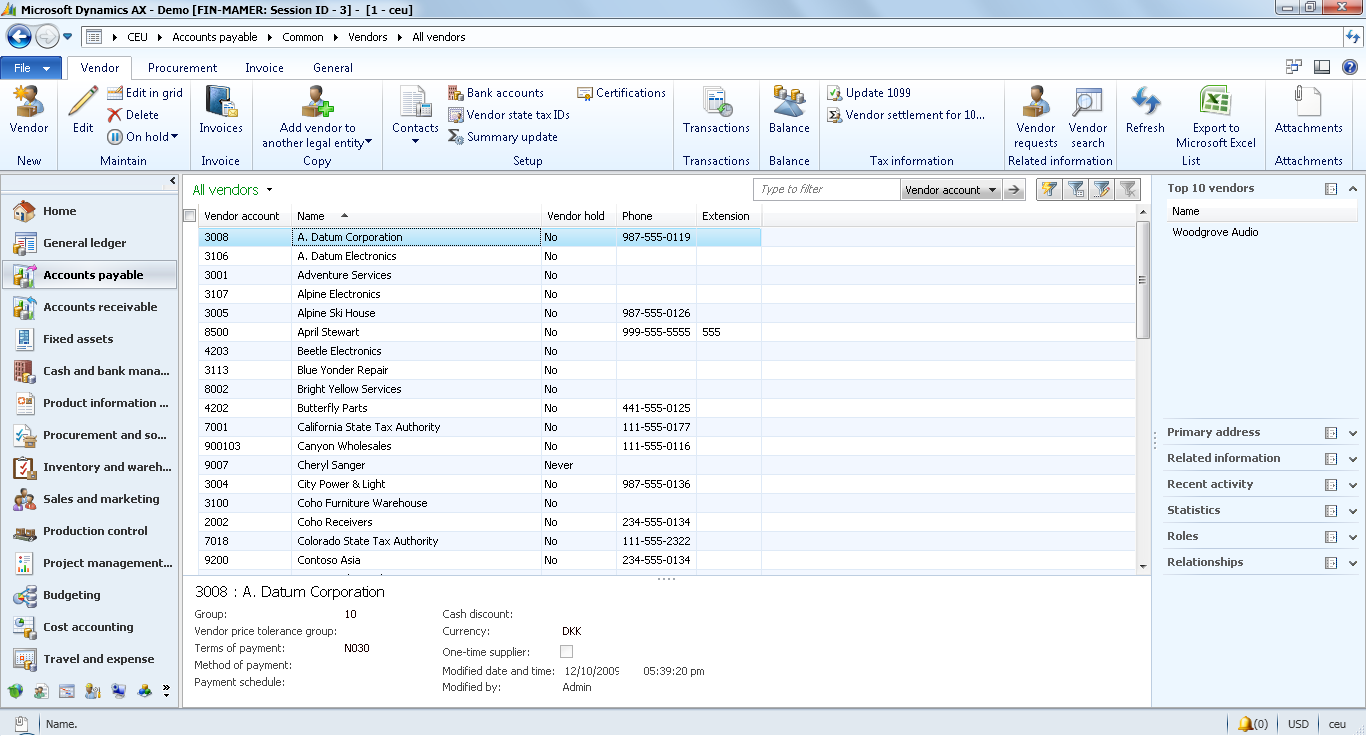
Task: Export list to Microsoft Excel
Action: point(1215,117)
